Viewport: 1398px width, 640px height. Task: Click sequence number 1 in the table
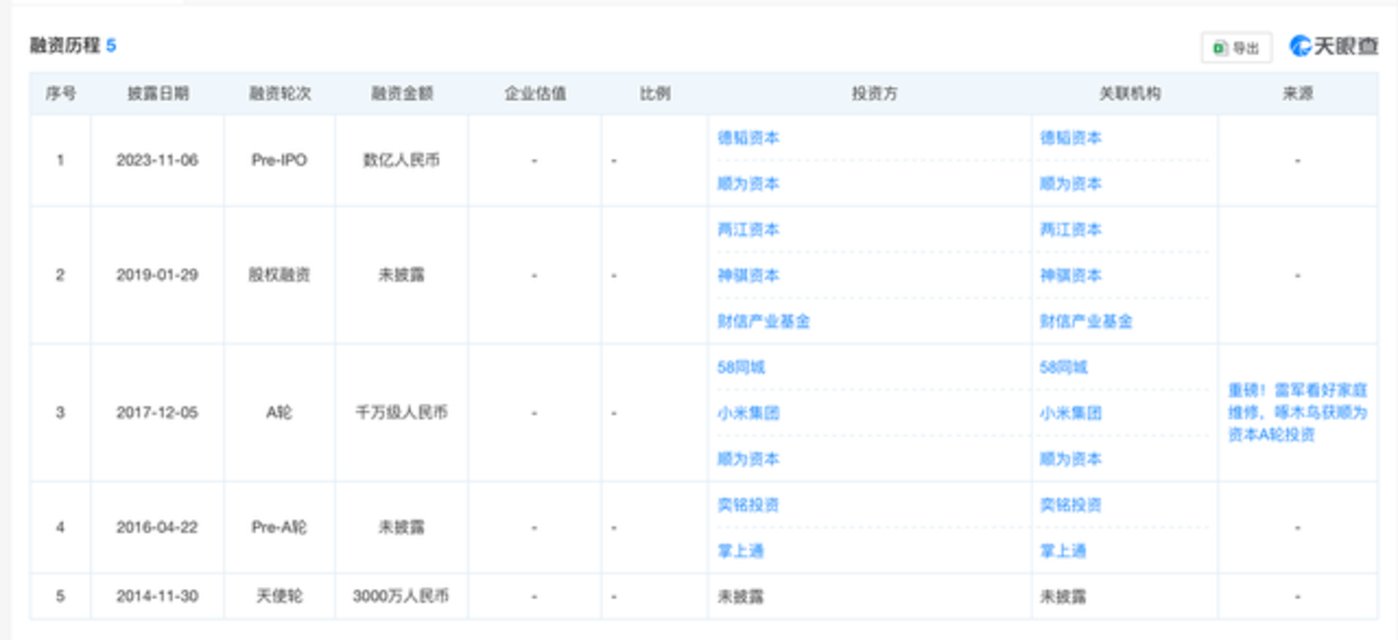click(60, 160)
